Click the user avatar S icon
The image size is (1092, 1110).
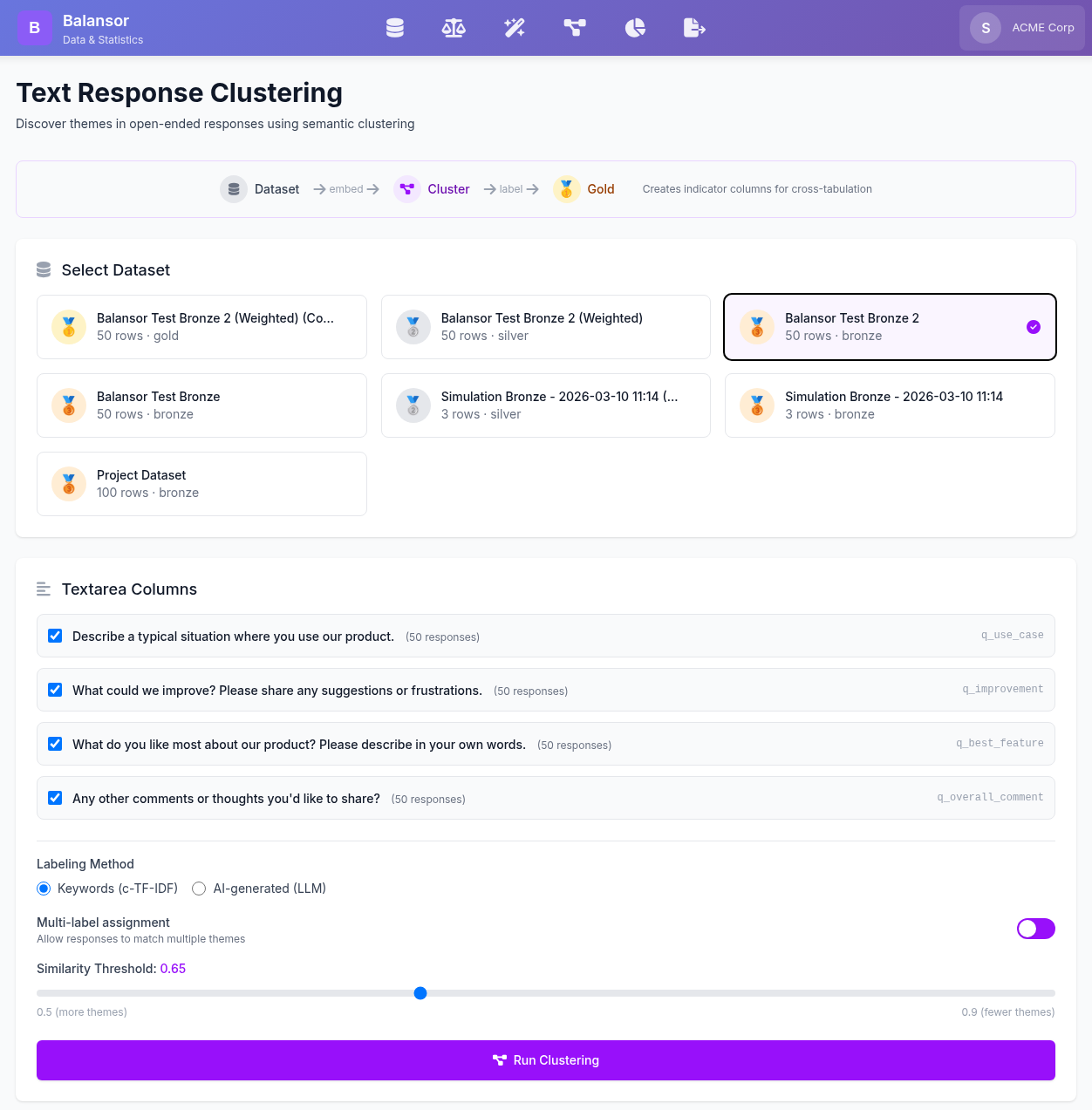[986, 28]
